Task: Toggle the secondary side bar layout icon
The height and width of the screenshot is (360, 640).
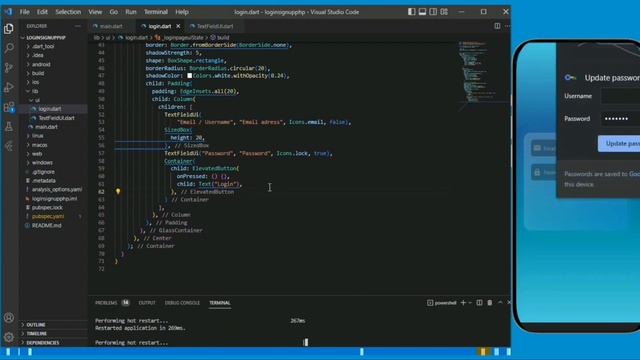Action: (x=433, y=12)
